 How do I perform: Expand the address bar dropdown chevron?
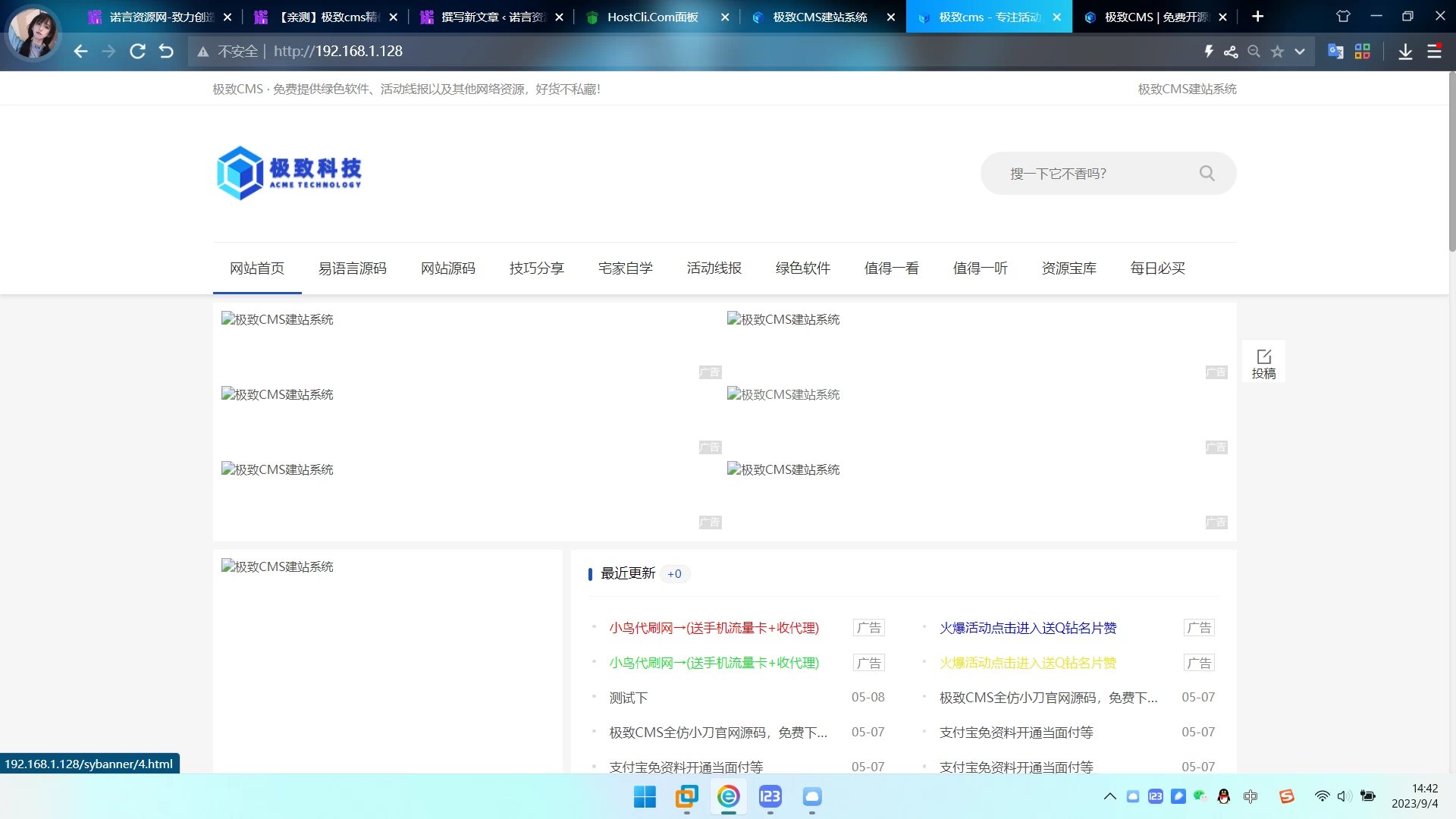[1300, 51]
